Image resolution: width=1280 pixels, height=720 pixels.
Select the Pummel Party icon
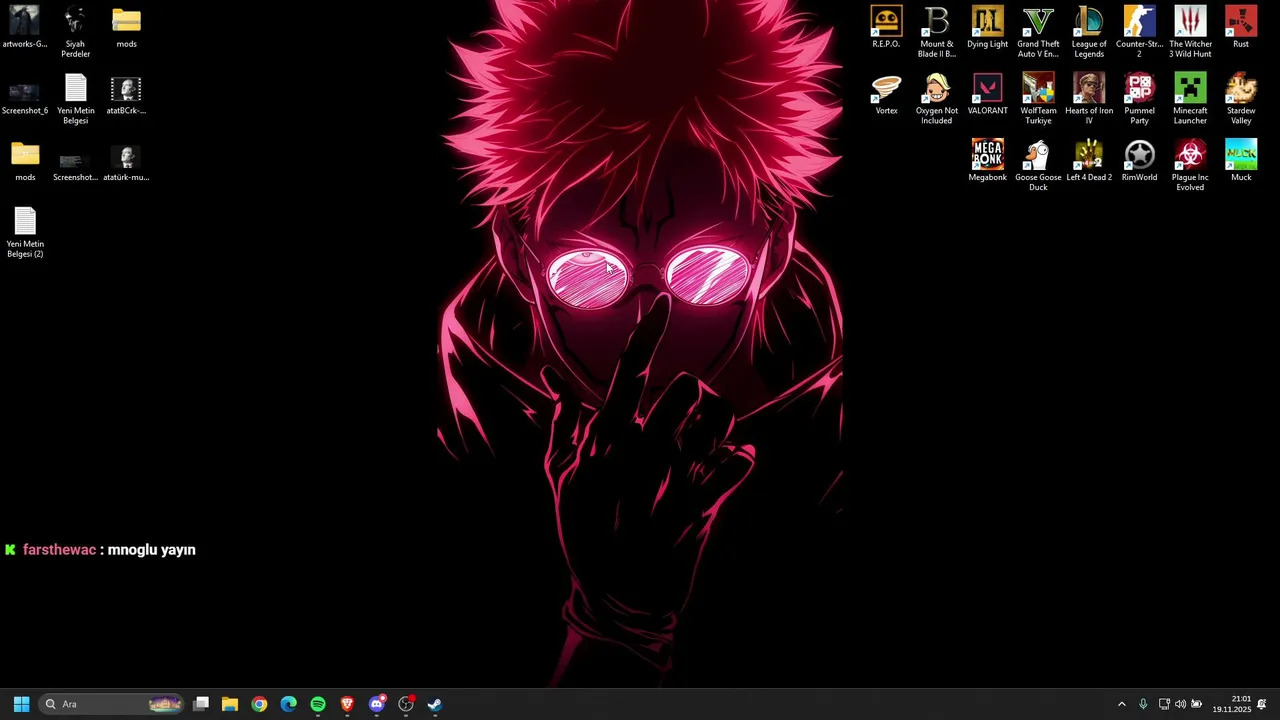[x=1139, y=99]
